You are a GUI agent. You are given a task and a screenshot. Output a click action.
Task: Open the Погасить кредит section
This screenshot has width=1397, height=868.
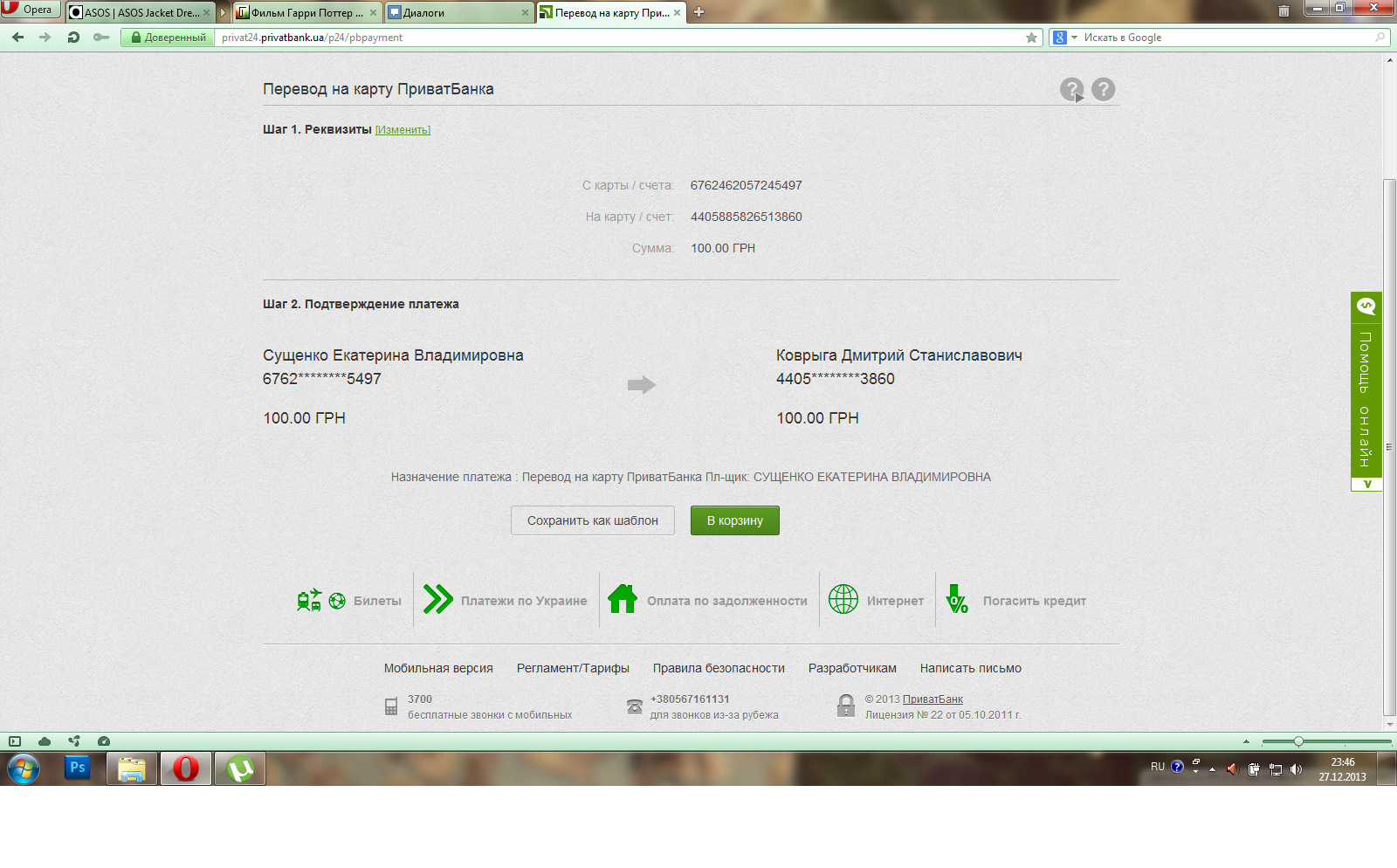(1016, 601)
